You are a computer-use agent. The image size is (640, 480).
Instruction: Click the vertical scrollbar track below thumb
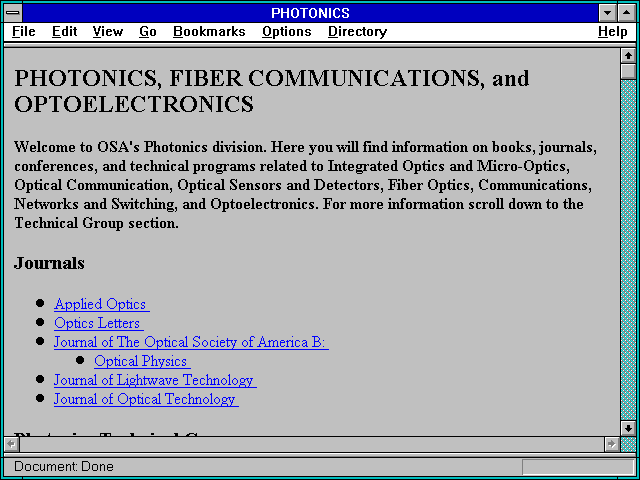tap(628, 250)
